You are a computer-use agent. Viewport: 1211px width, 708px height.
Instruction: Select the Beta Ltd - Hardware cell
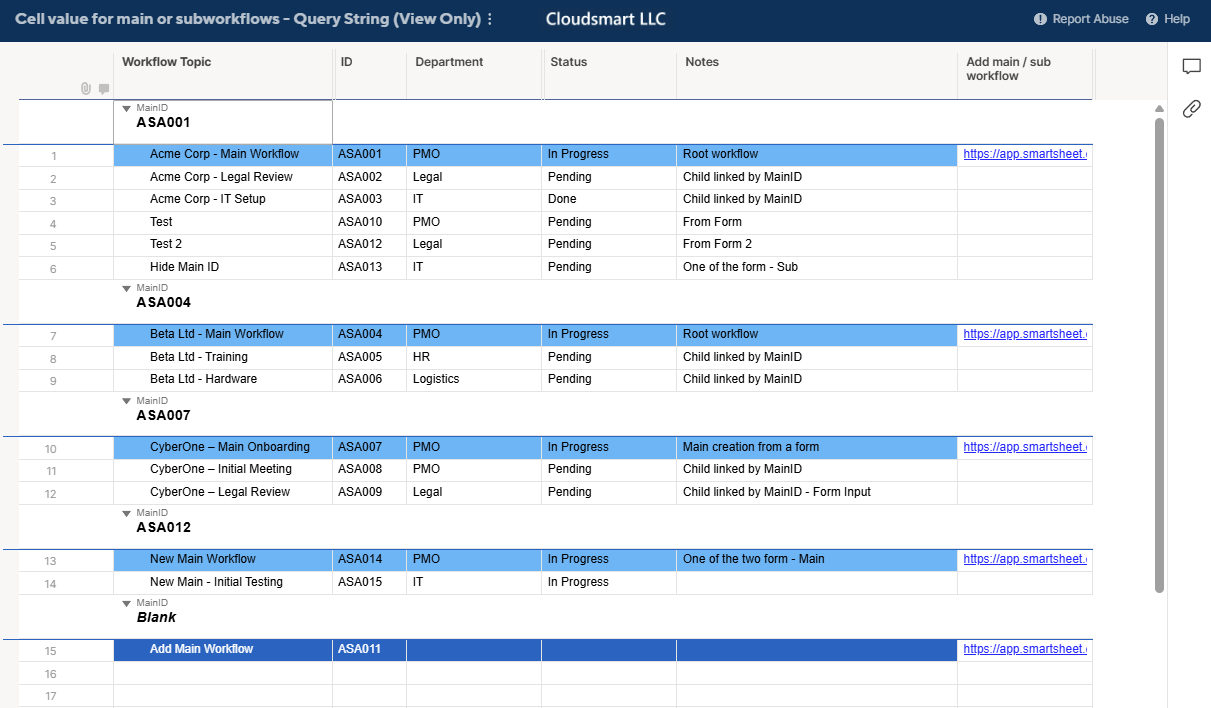click(x=223, y=379)
